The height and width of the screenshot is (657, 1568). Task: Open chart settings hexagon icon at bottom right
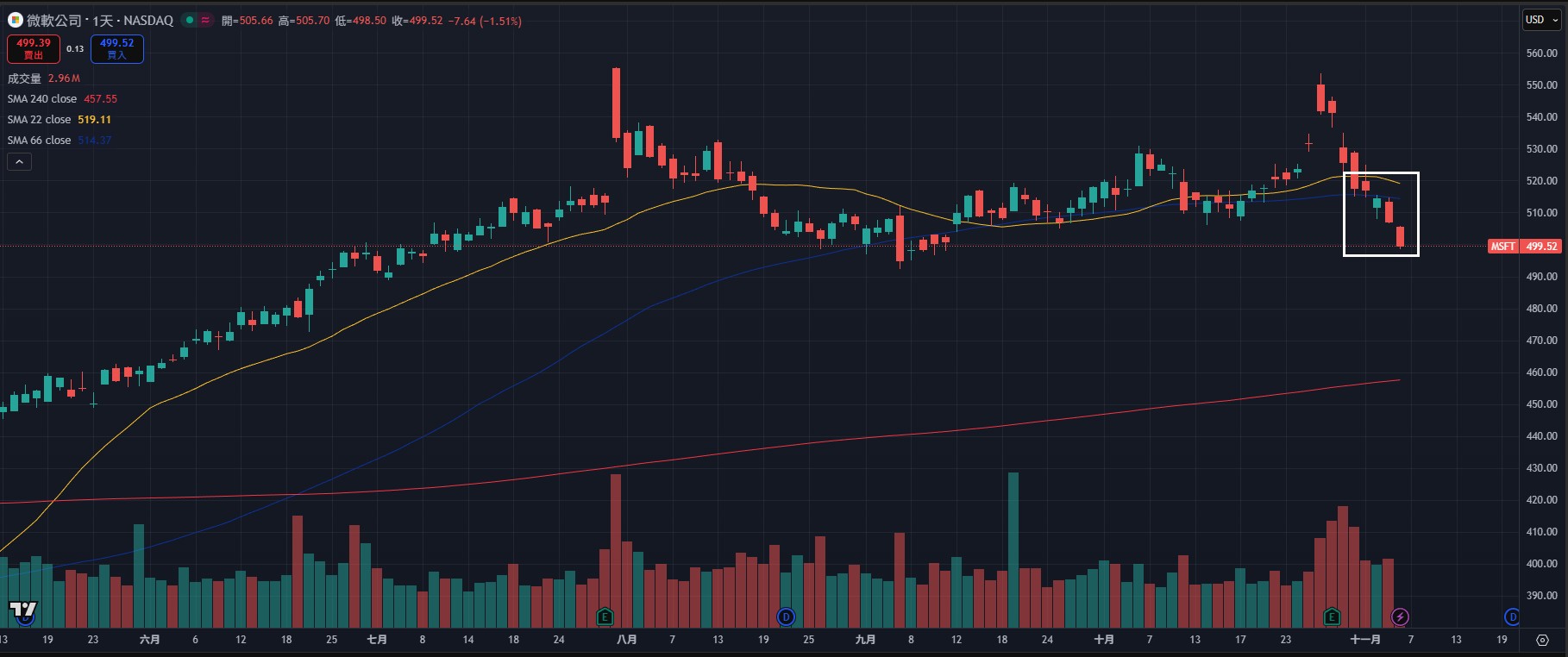click(1542, 640)
